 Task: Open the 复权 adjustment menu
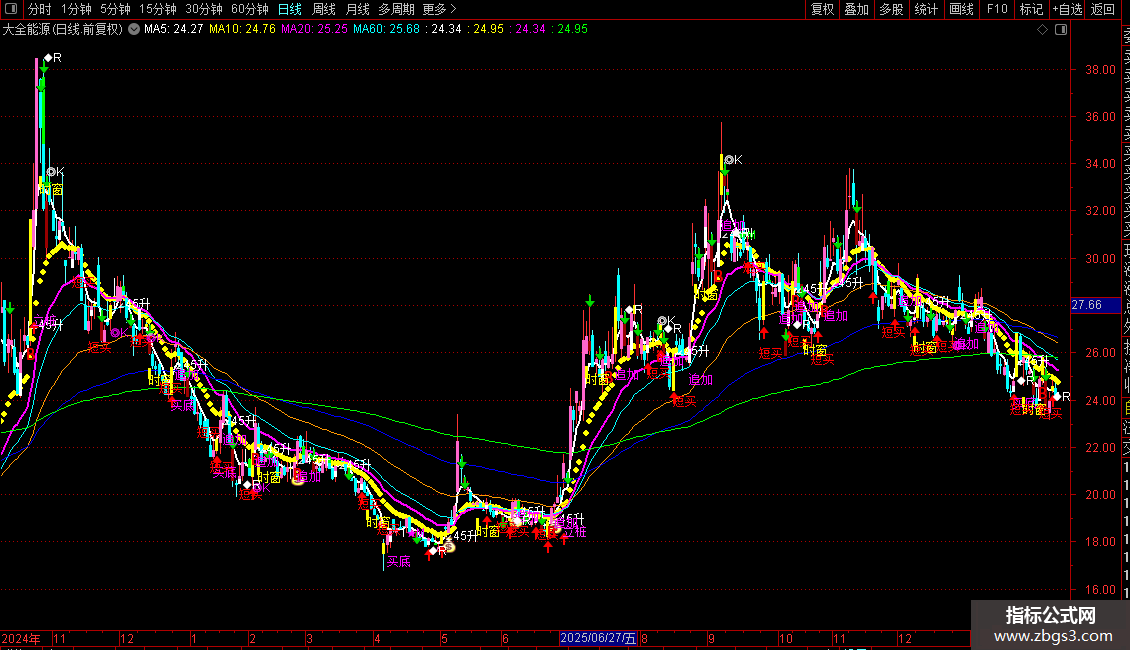[x=822, y=9]
